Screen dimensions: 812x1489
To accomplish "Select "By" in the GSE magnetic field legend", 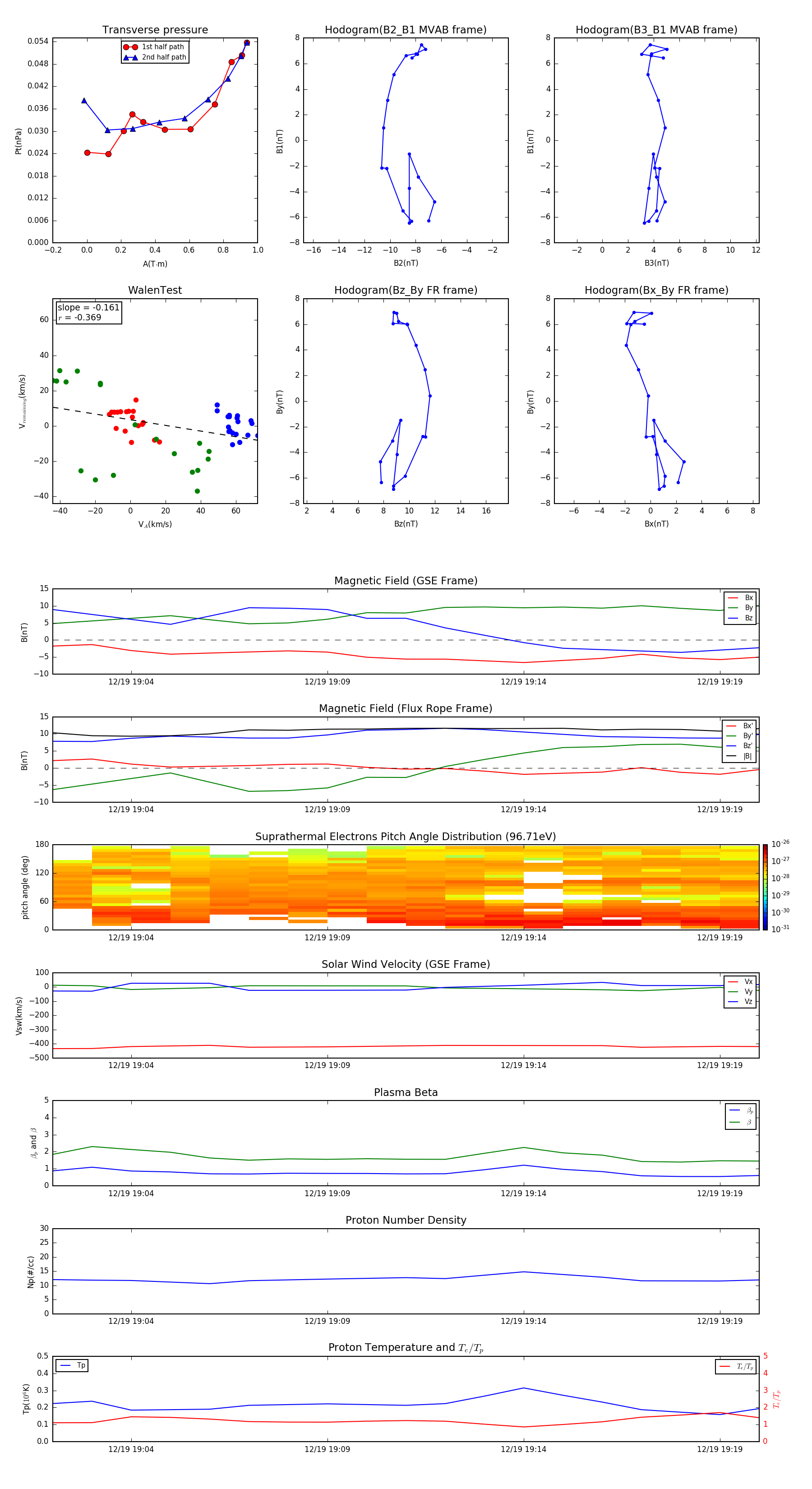I will pyautogui.click(x=740, y=607).
